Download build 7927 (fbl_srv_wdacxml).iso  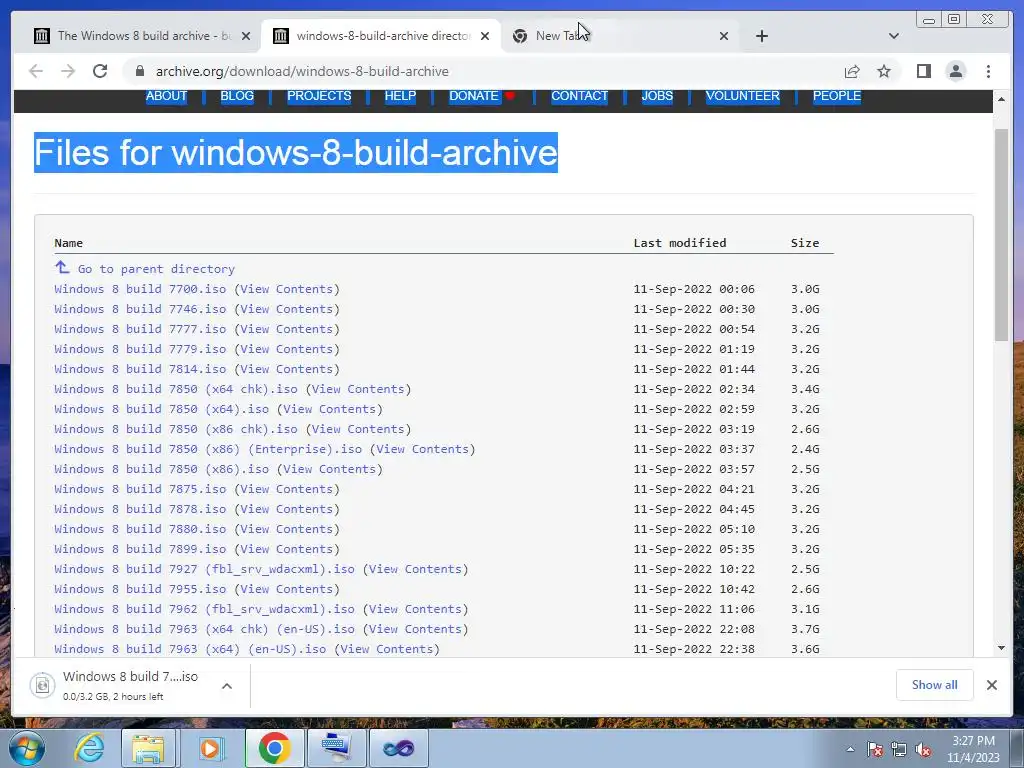coord(204,569)
